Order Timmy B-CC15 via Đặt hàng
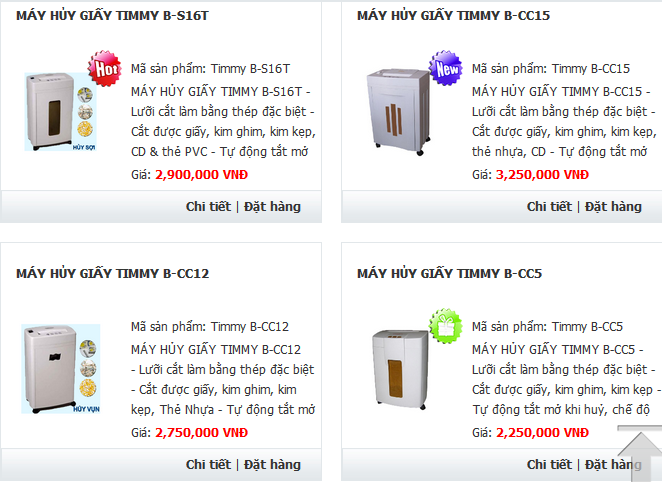662x482 pixels. [613, 207]
